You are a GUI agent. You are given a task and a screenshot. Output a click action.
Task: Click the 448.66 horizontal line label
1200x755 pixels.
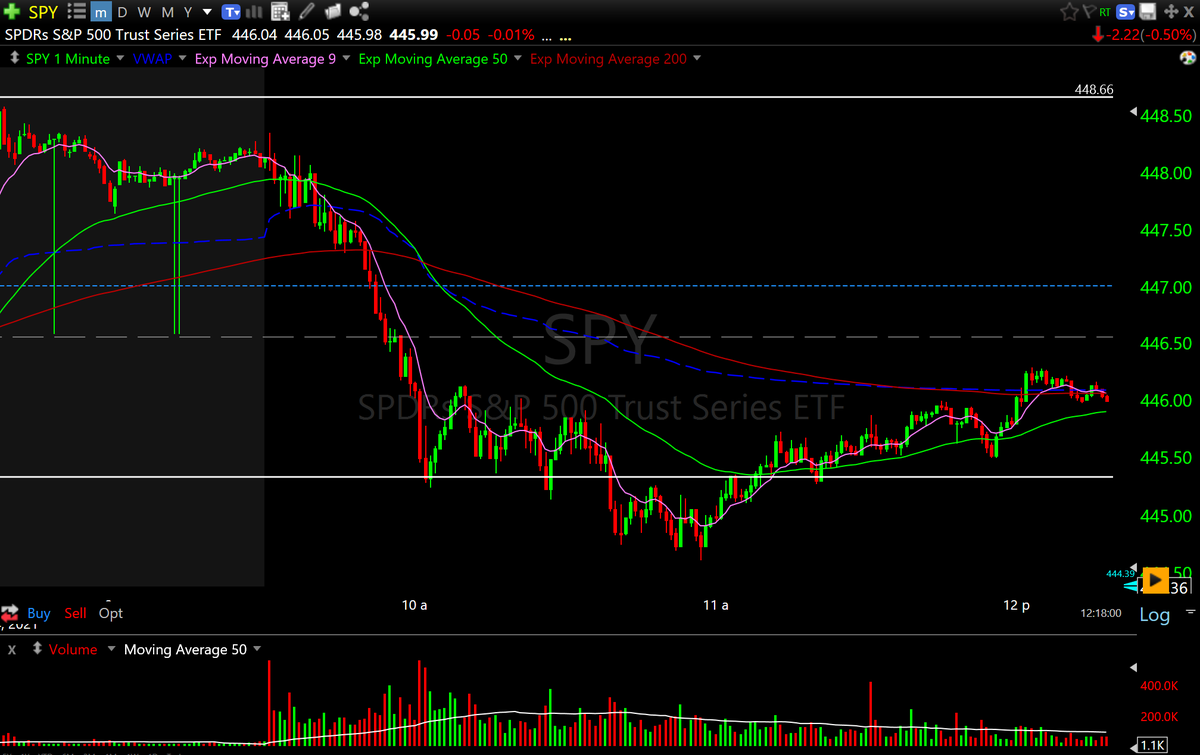coord(1093,89)
